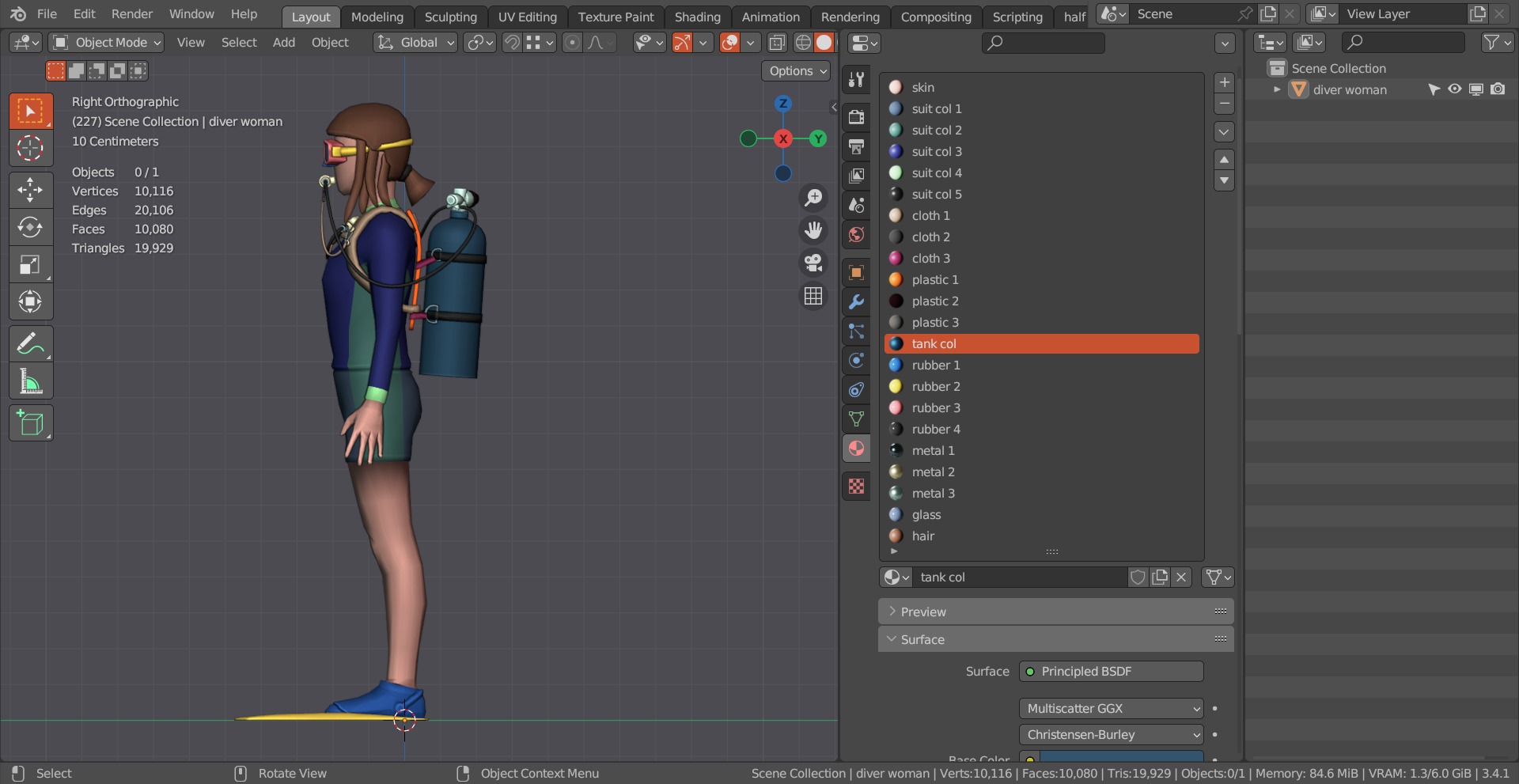This screenshot has height=784, width=1519.
Task: Toggle proportional editing
Action: (x=572, y=43)
